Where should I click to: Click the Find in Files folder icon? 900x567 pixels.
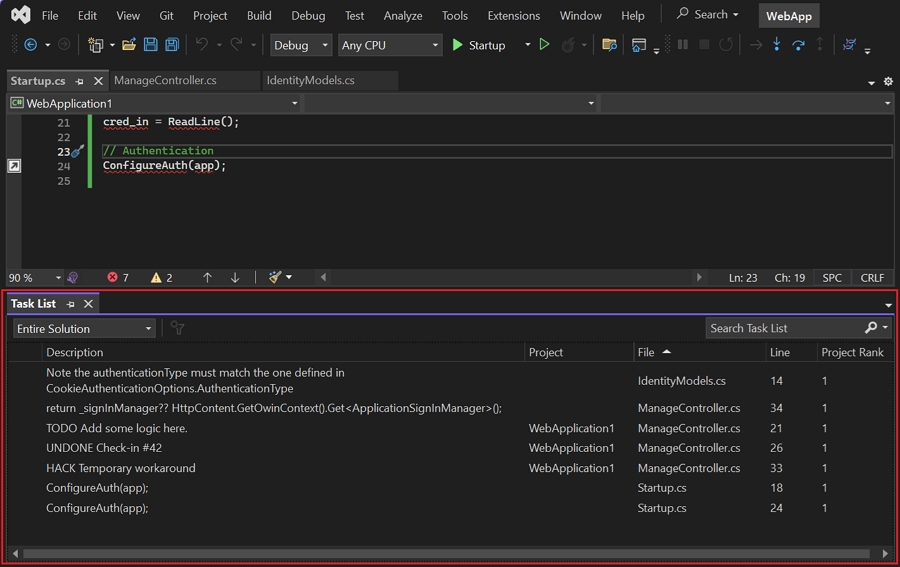[x=609, y=45]
